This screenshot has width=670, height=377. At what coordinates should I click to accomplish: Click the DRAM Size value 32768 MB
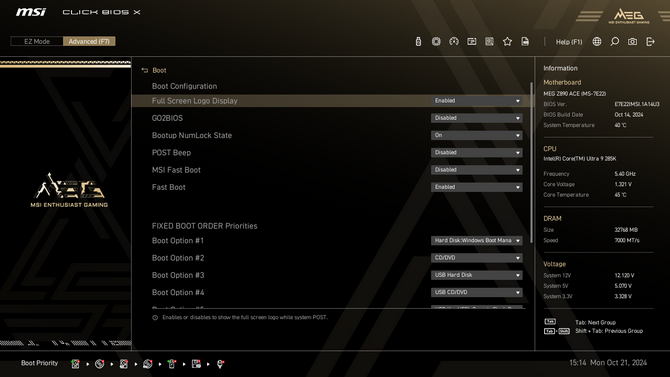click(x=626, y=230)
